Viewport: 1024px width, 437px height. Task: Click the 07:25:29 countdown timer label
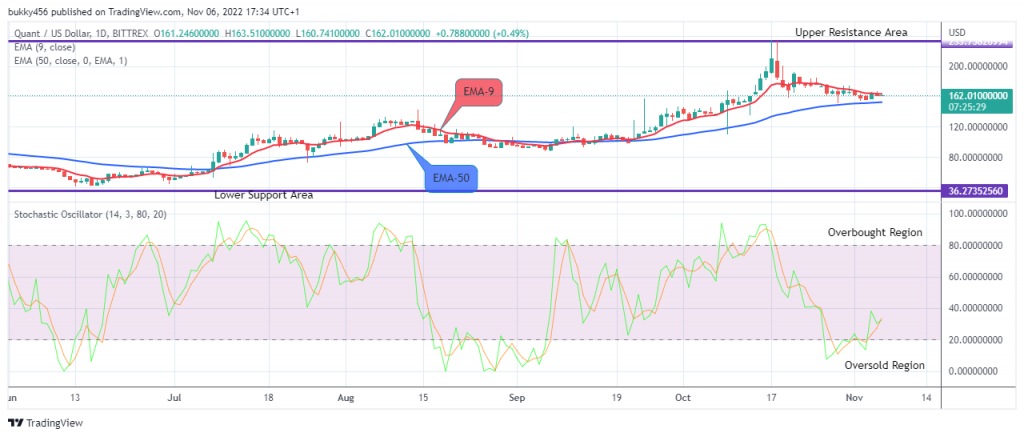point(968,106)
